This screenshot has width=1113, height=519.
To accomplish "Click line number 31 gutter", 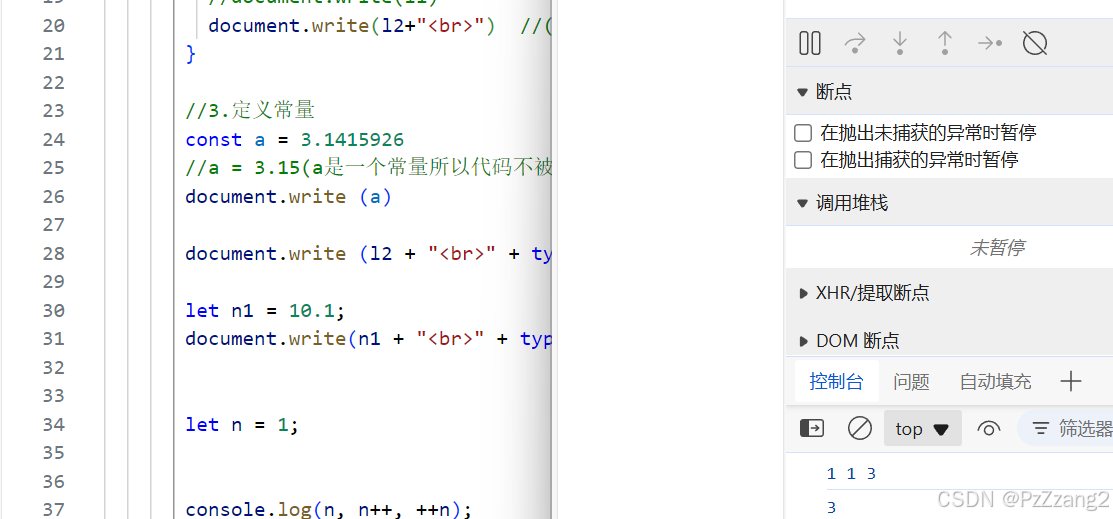I will click(54, 339).
